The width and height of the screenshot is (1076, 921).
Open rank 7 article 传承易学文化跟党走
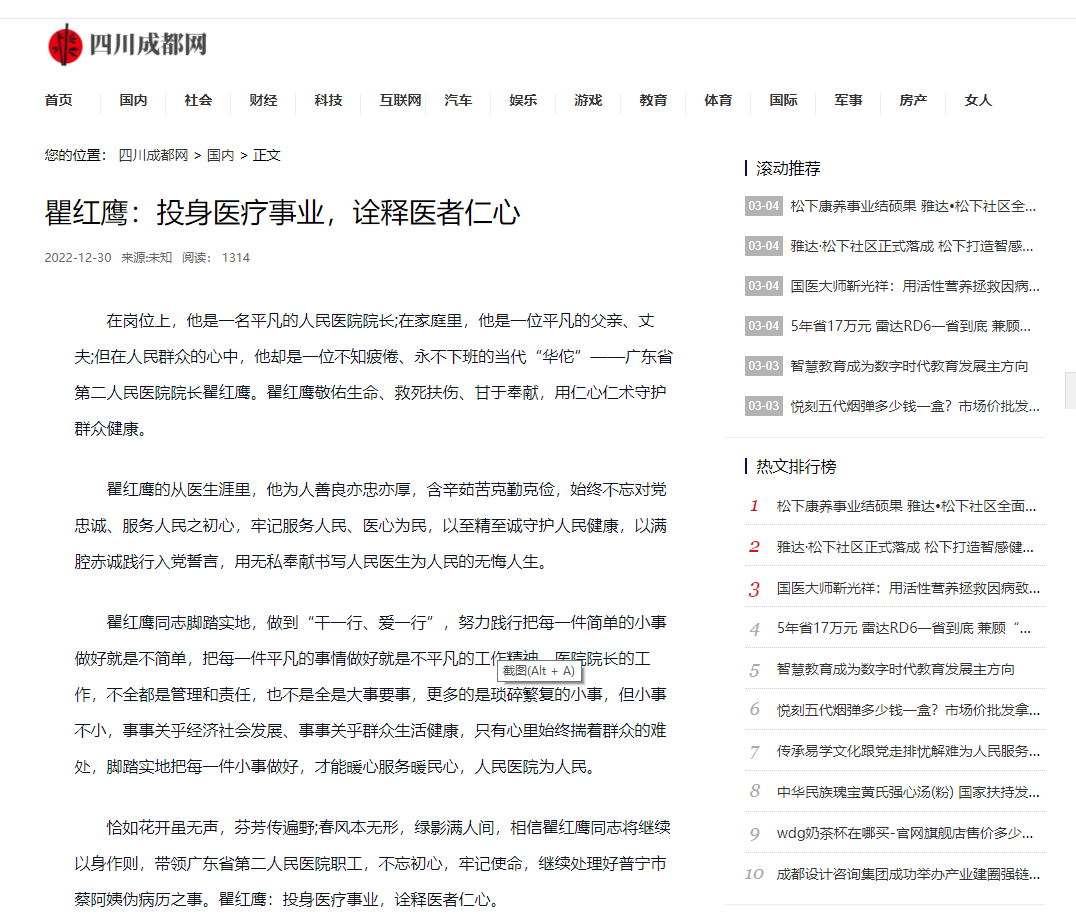[x=908, y=751]
